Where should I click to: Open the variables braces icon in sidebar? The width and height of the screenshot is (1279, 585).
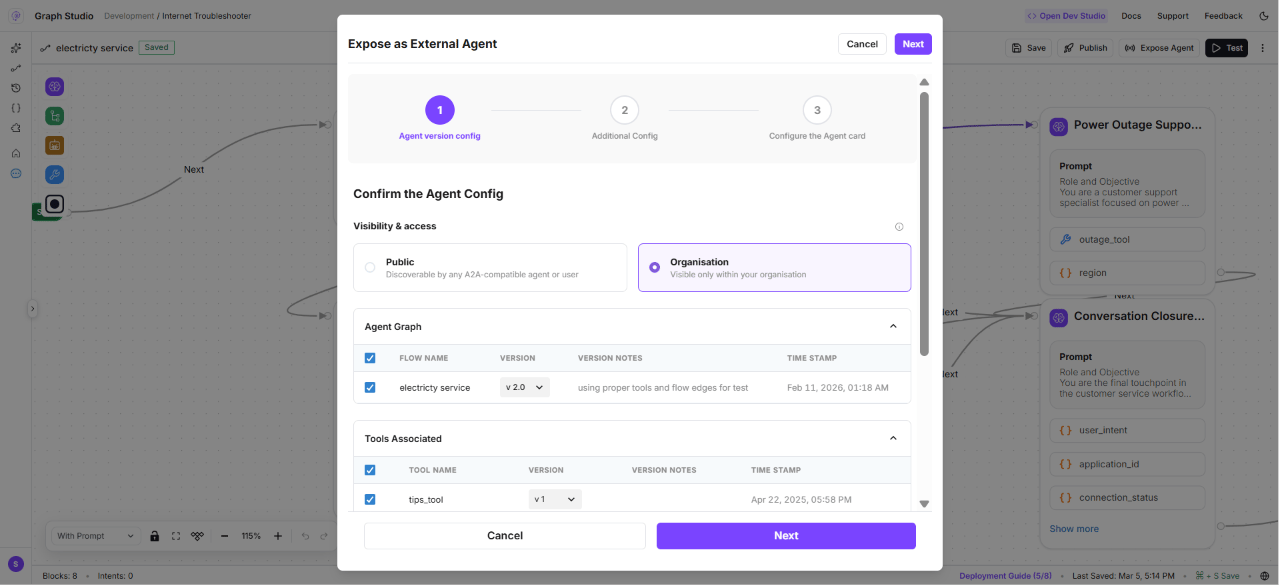point(16,108)
